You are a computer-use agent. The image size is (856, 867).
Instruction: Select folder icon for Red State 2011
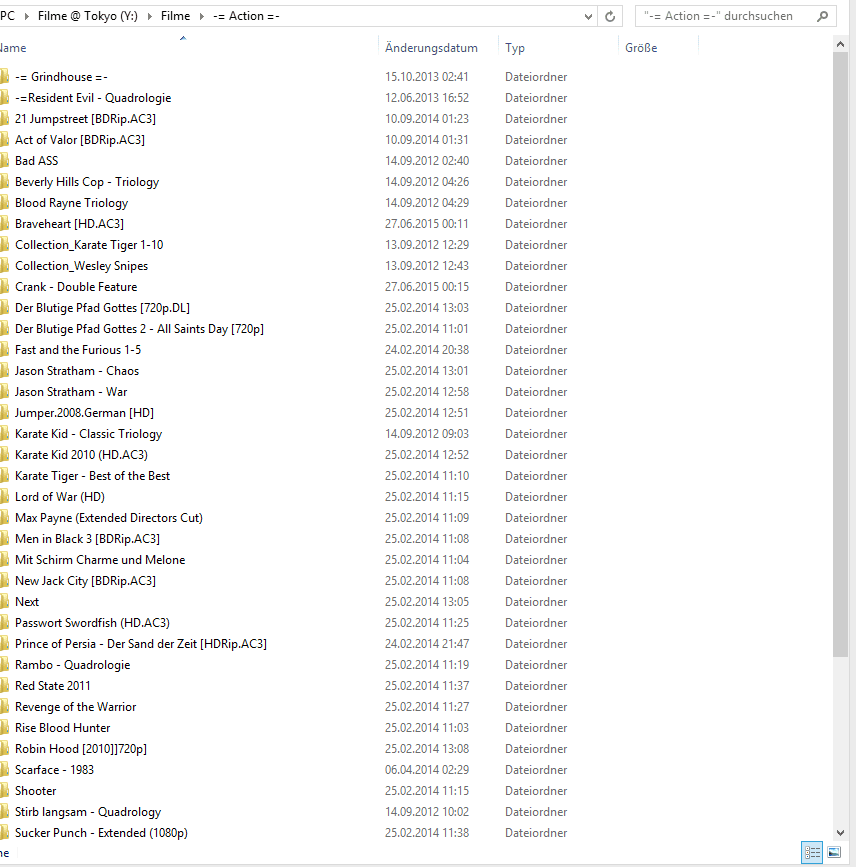(4, 686)
